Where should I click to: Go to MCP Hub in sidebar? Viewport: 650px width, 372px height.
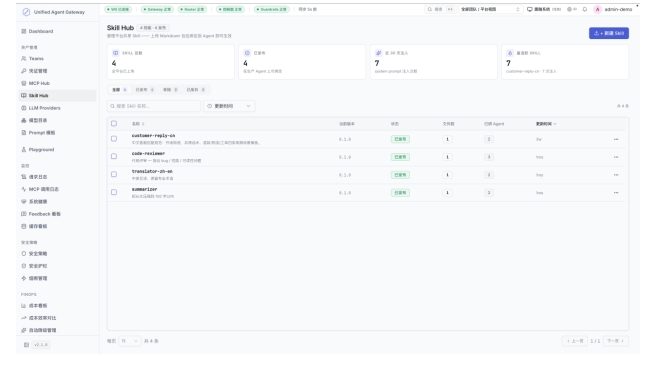(39, 83)
